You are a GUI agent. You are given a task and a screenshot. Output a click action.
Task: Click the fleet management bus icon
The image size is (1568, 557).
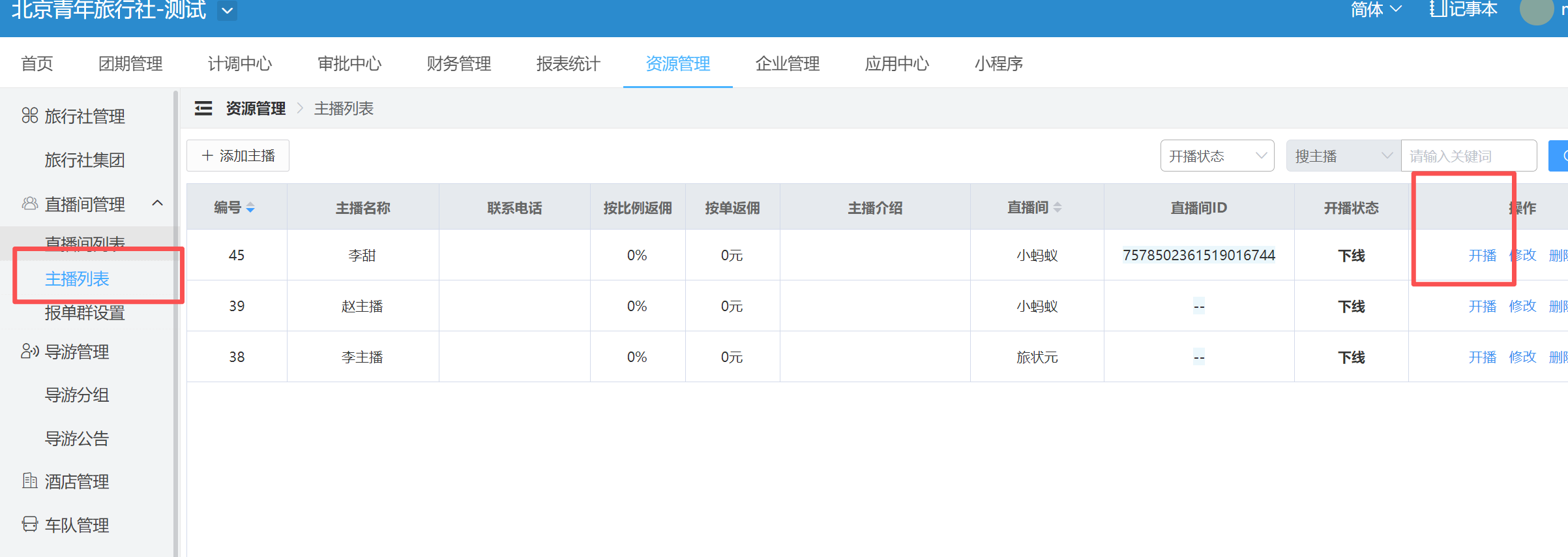click(29, 524)
